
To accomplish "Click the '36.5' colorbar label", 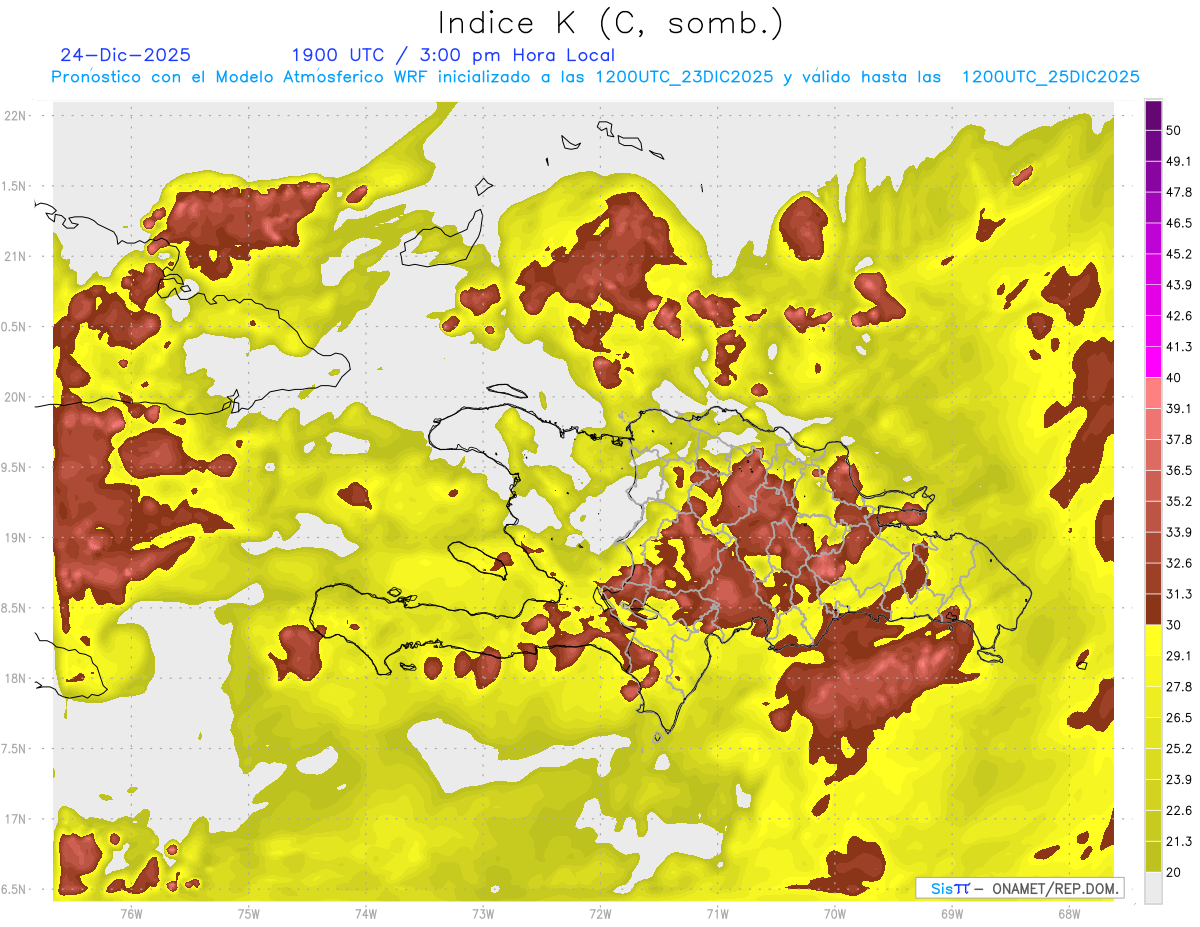I will (1179, 470).
